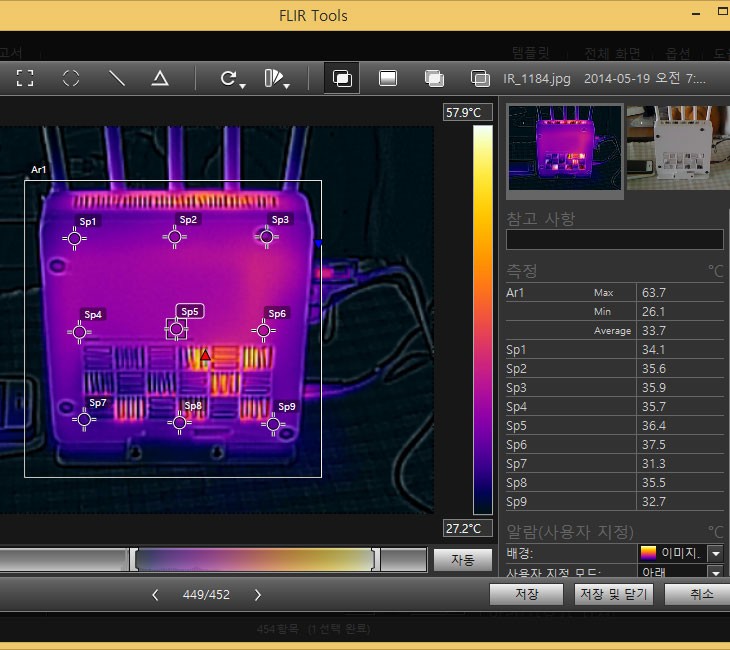
Task: Click the Sp6 spot marker on image
Action: coord(264,331)
